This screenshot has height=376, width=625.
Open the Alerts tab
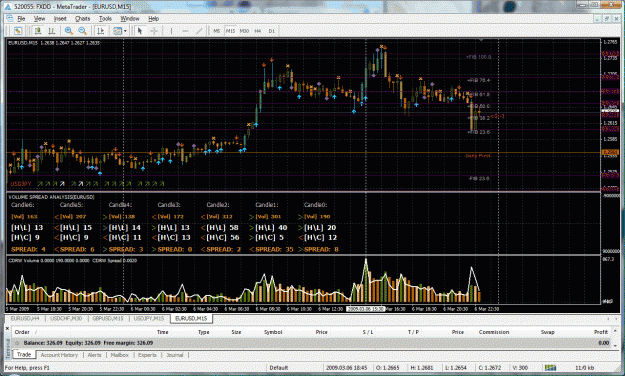click(x=94, y=355)
